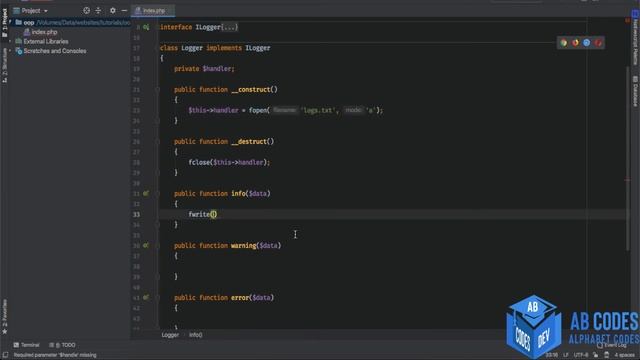Click the 4 spaces indent status entry
This screenshot has width=640, height=360.
pos(624,355)
